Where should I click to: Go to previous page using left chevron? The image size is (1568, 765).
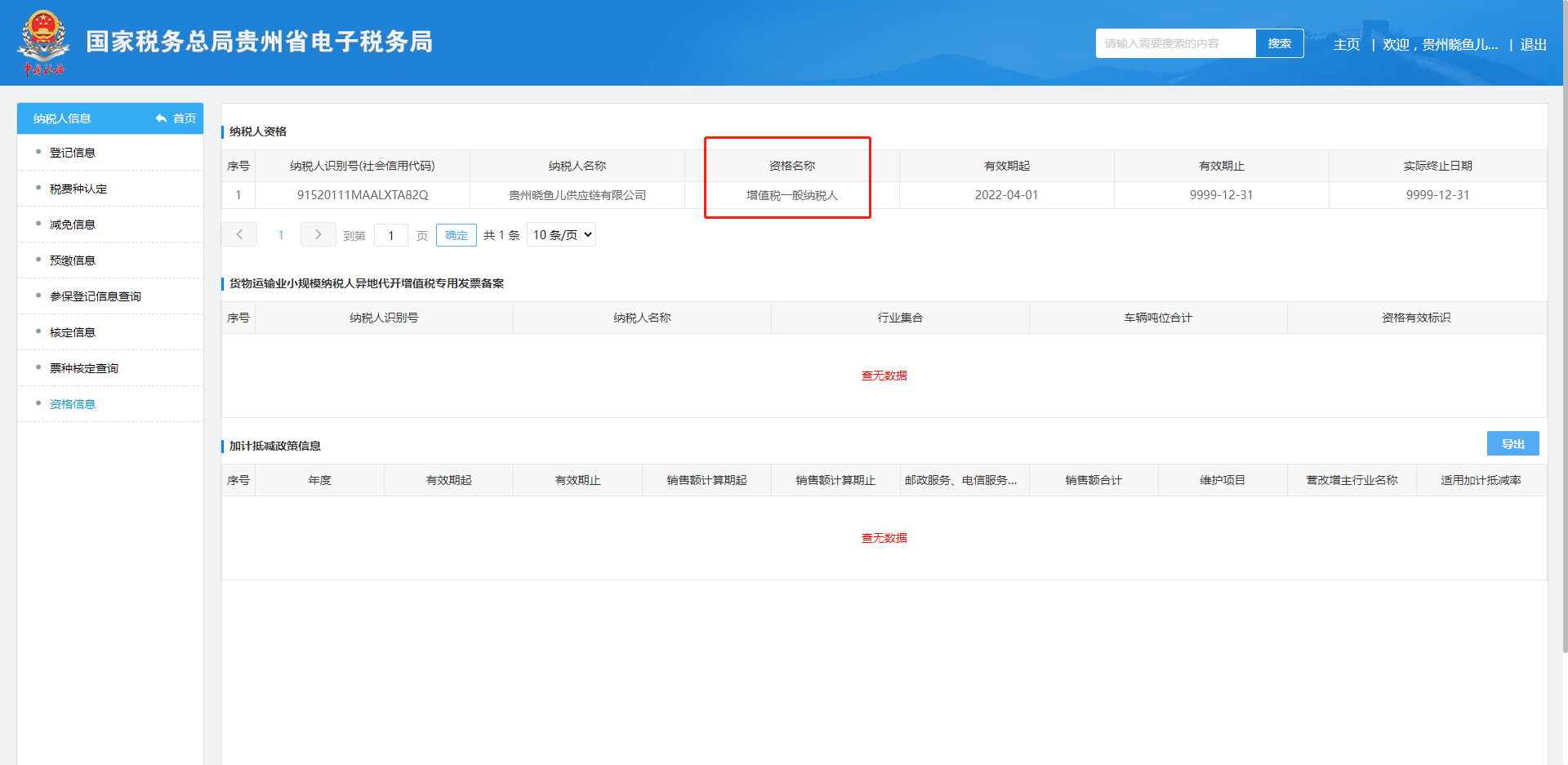click(239, 235)
